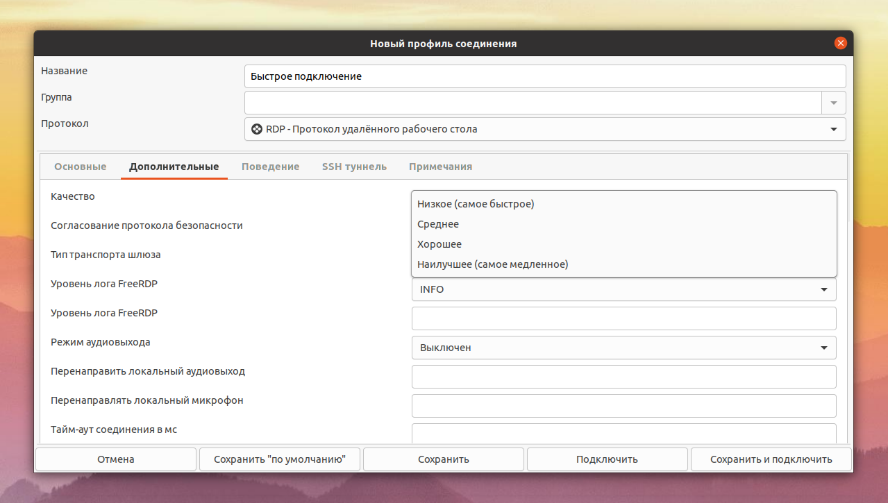Open the Протокол RDP dropdown
Image resolution: width=888 pixels, height=503 pixels.
click(545, 129)
